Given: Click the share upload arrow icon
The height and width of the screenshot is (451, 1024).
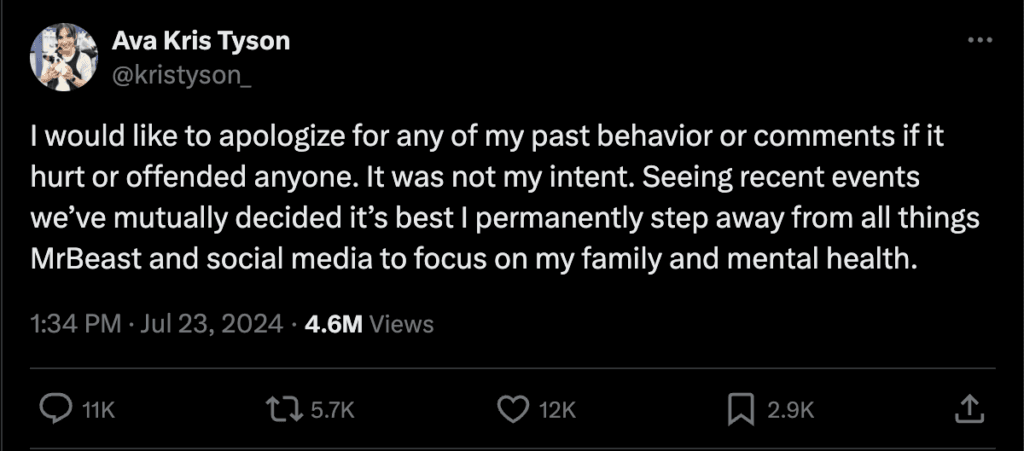Looking at the screenshot, I should (967, 407).
